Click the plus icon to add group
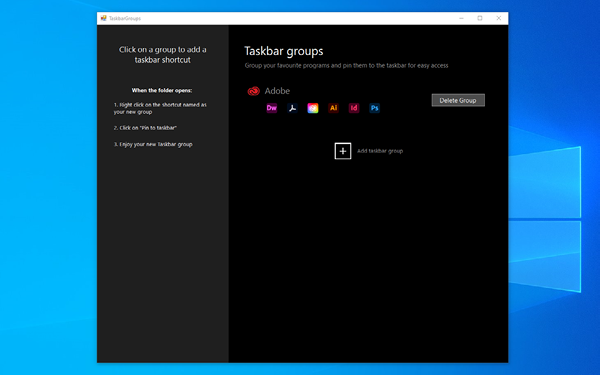 (343, 151)
